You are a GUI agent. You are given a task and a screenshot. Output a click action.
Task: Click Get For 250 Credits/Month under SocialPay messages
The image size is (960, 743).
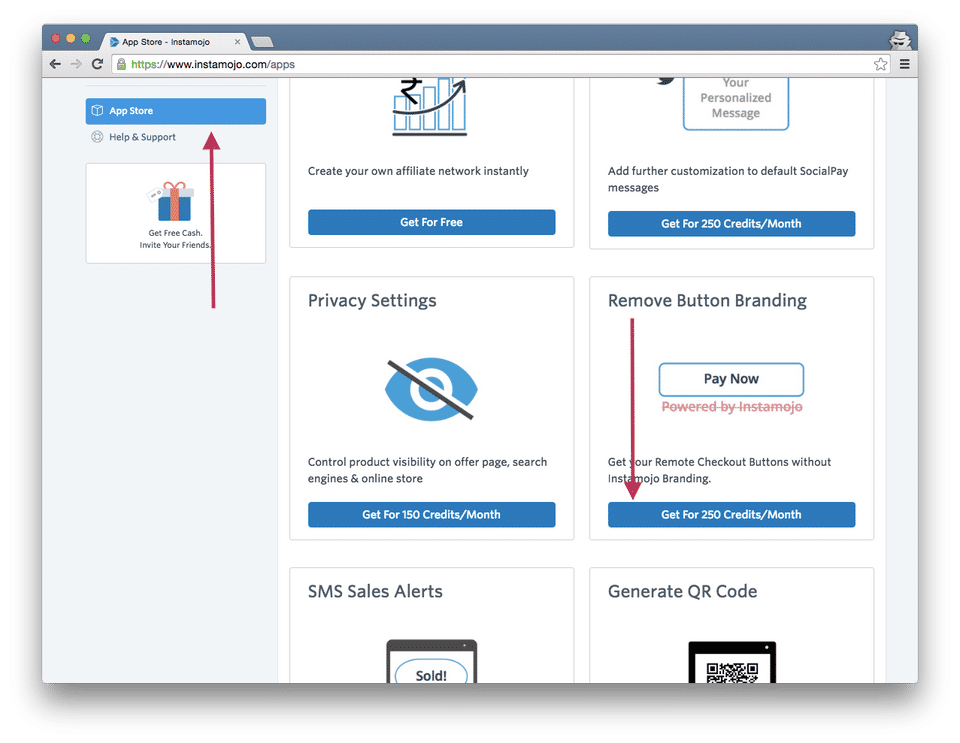(x=731, y=223)
